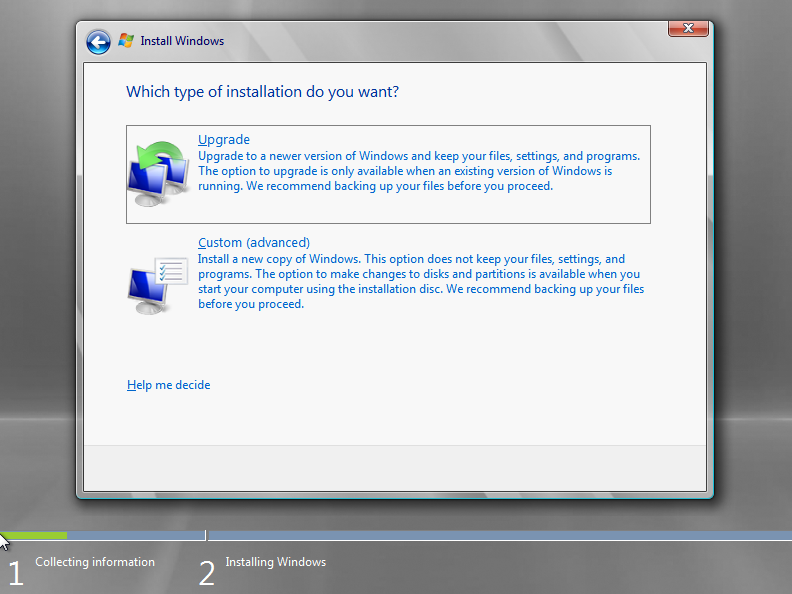Click the 'Installing Windows' step label
The width and height of the screenshot is (792, 594).
click(x=276, y=562)
